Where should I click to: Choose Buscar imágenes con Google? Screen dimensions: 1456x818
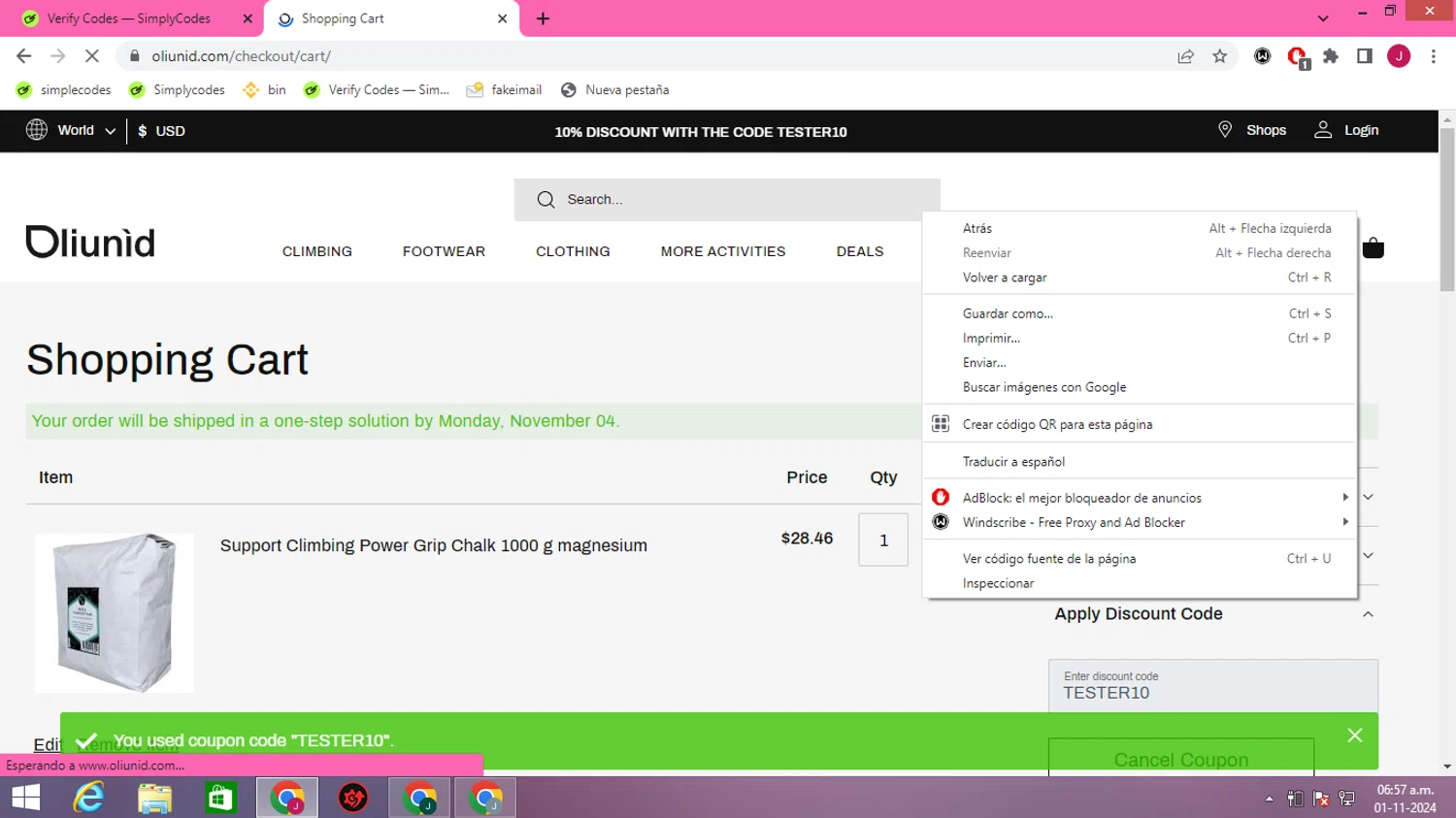(1140, 387)
